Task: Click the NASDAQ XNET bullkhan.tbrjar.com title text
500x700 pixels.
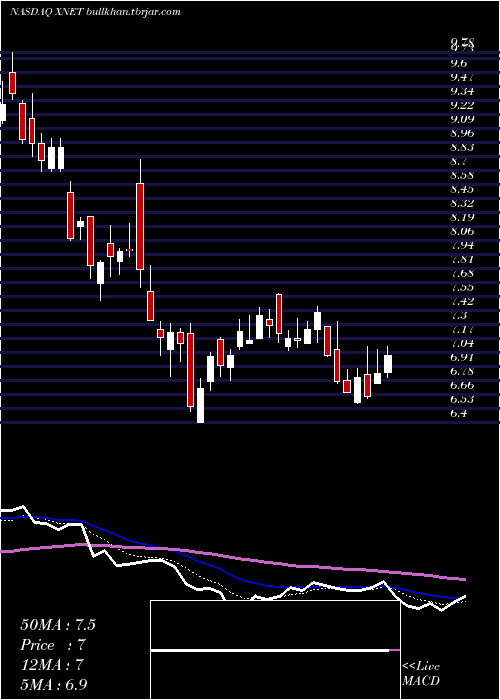Action: 95,12
